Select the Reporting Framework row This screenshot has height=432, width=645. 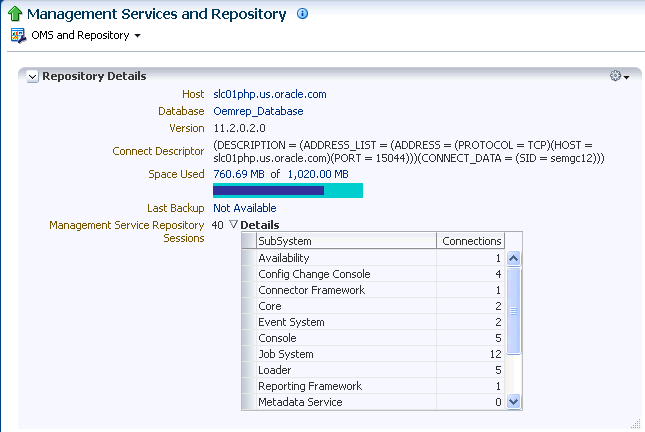click(x=373, y=386)
